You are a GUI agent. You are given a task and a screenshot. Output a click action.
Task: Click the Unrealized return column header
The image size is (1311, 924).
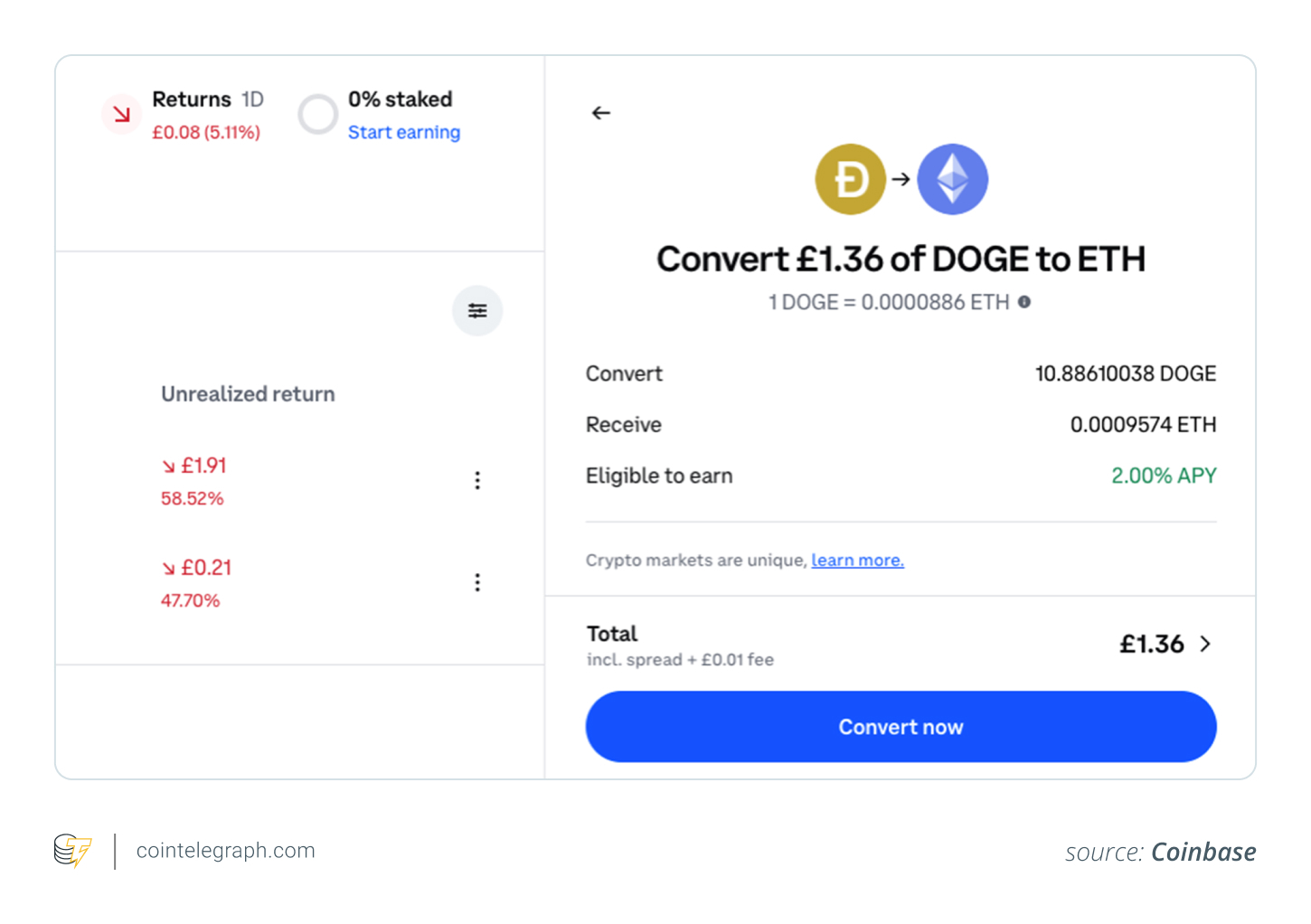coord(248,394)
